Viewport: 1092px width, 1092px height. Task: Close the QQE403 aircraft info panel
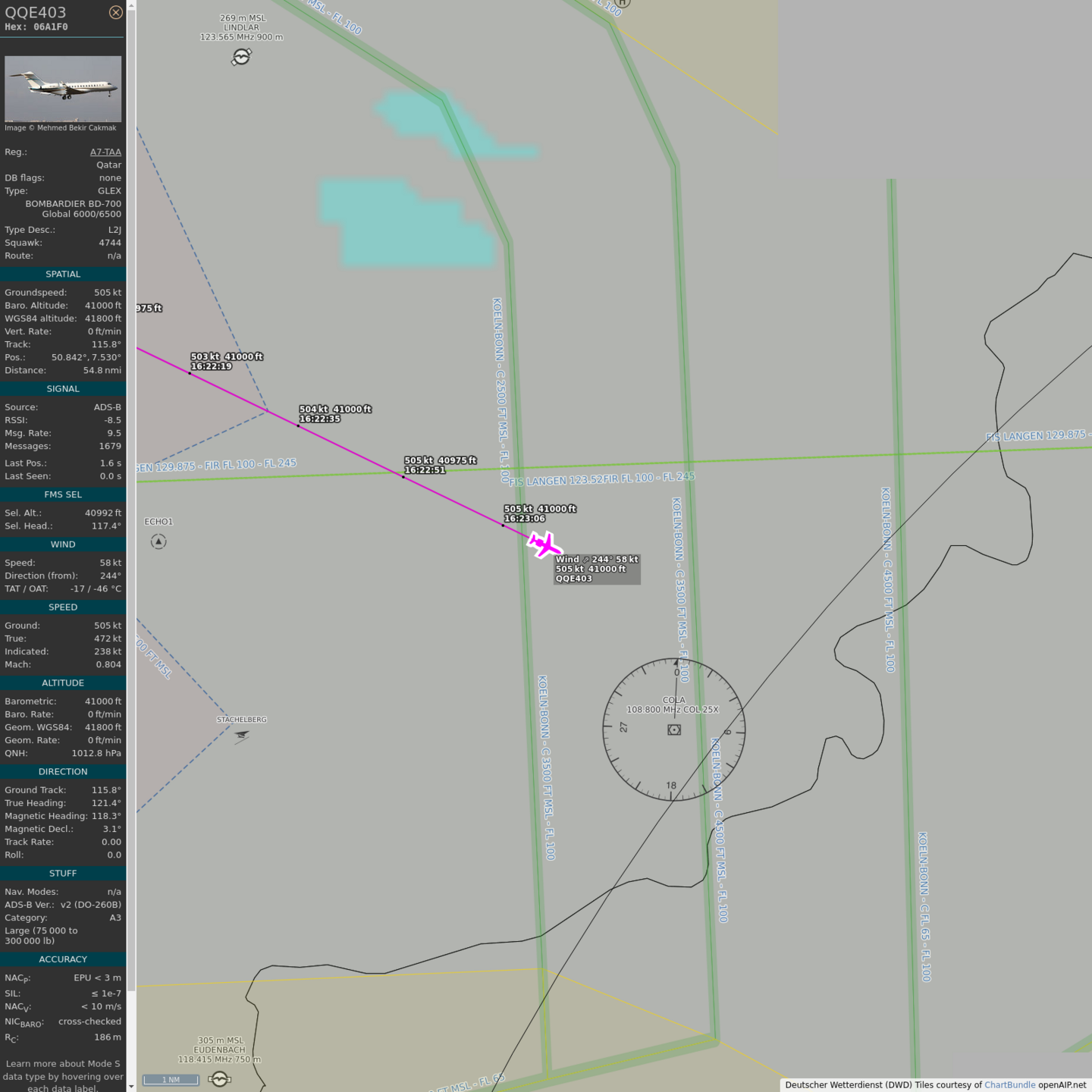(x=115, y=12)
